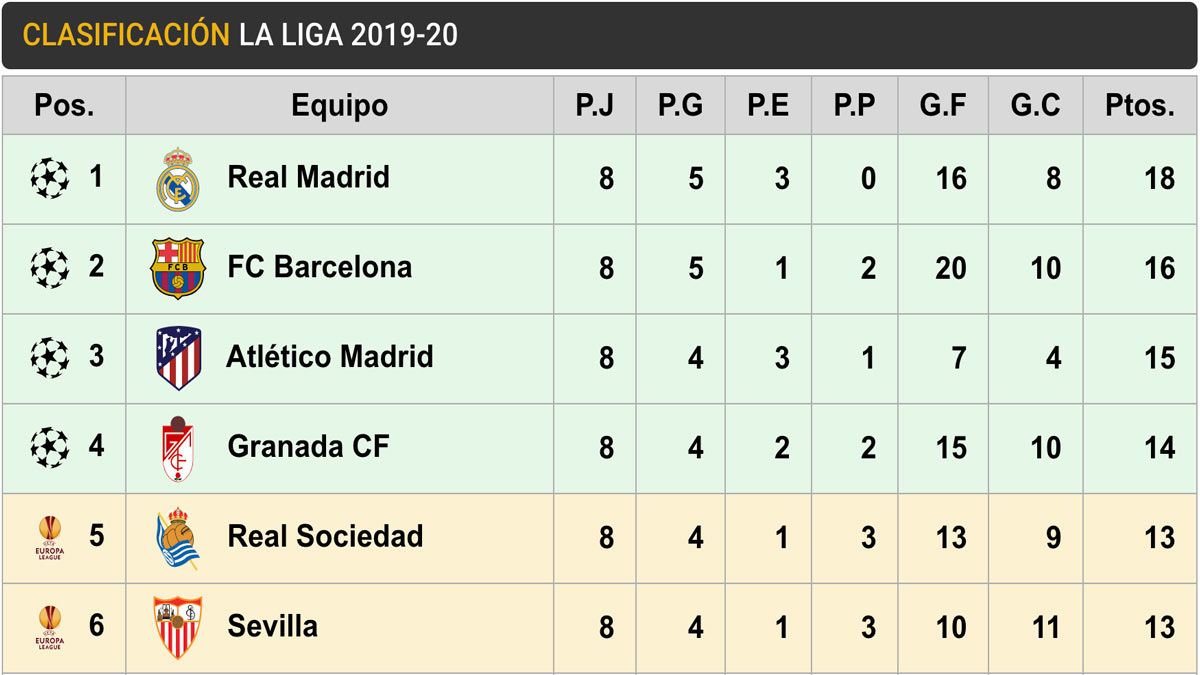
Task: Click the Atlético Madrid club crest
Action: coord(178,358)
